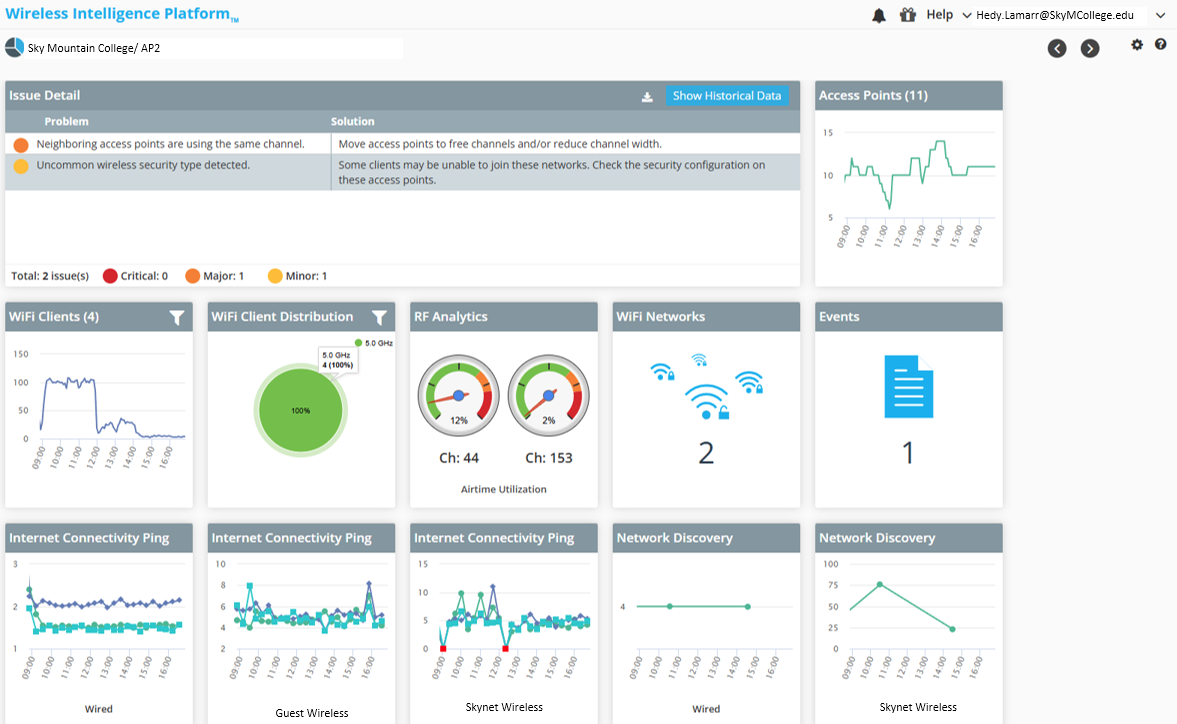Open the WiFi Client Distribution filter funnel
The height and width of the screenshot is (724, 1177).
pyautogui.click(x=379, y=317)
